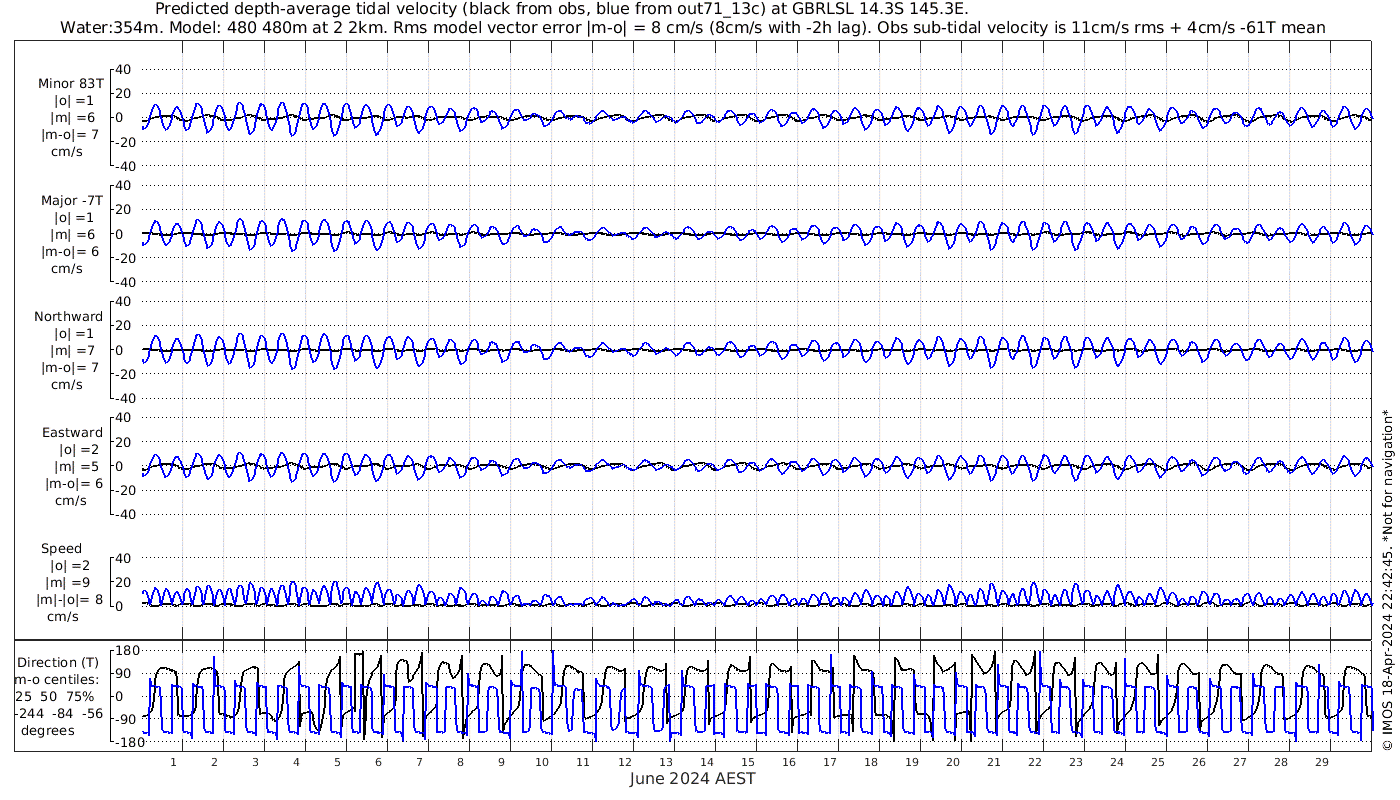Click the 'Northward' panel label
This screenshot has height=800, width=1400.
pos(68,316)
